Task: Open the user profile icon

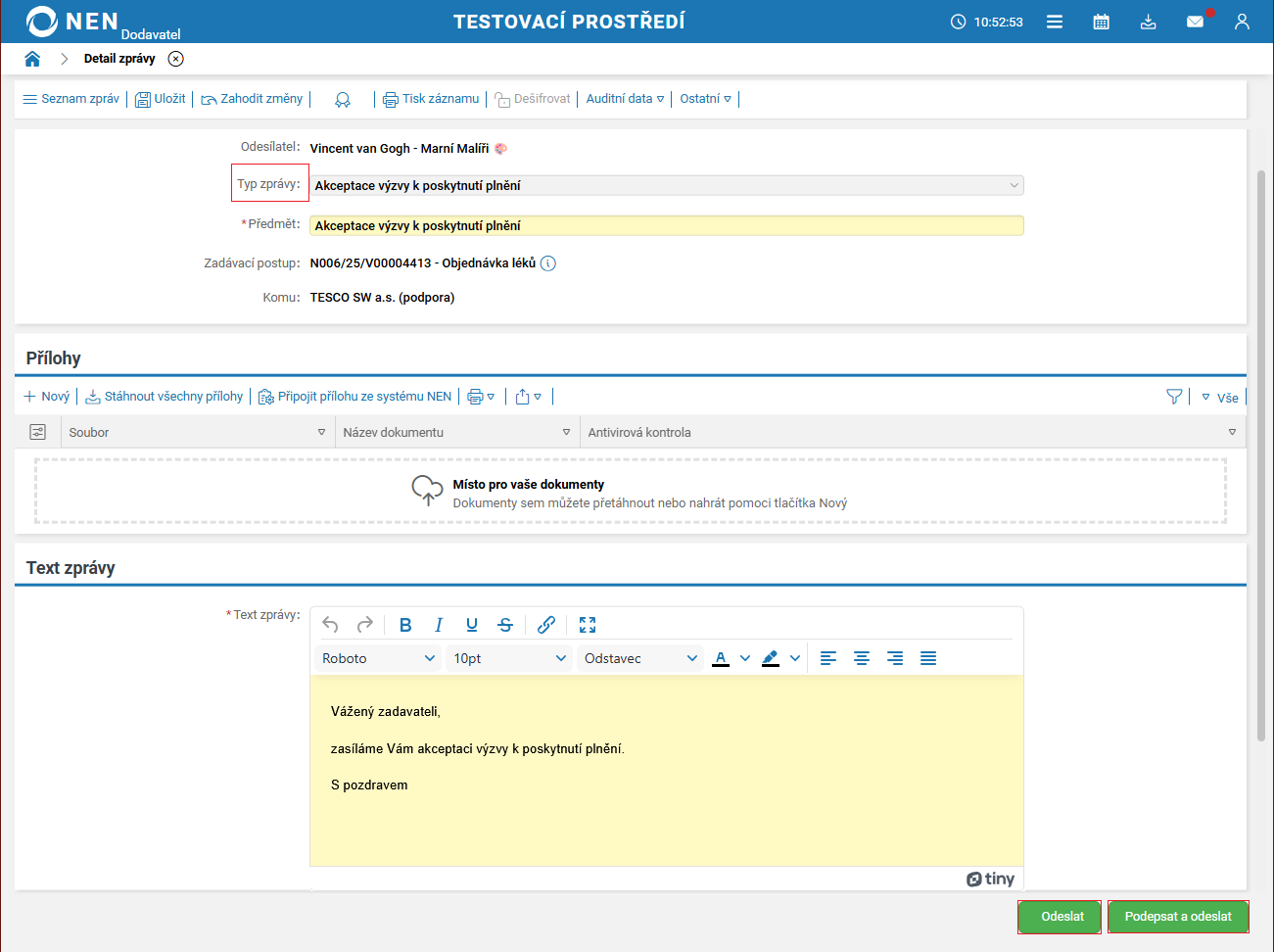Action: pos(1242,22)
